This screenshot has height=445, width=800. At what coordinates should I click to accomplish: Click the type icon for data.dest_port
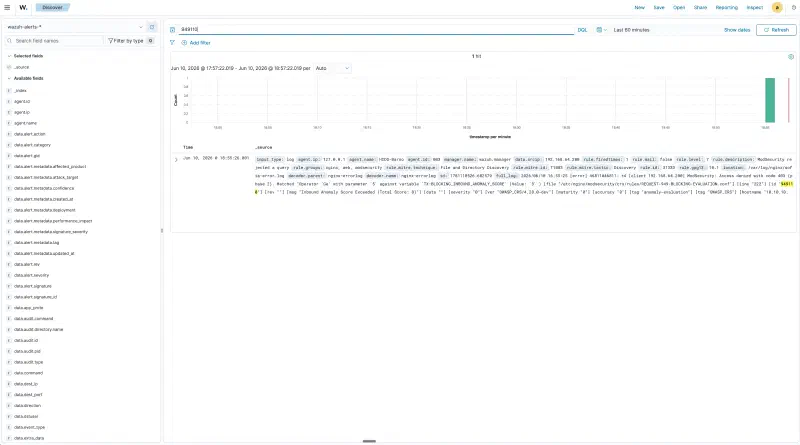pyautogui.click(x=9, y=394)
